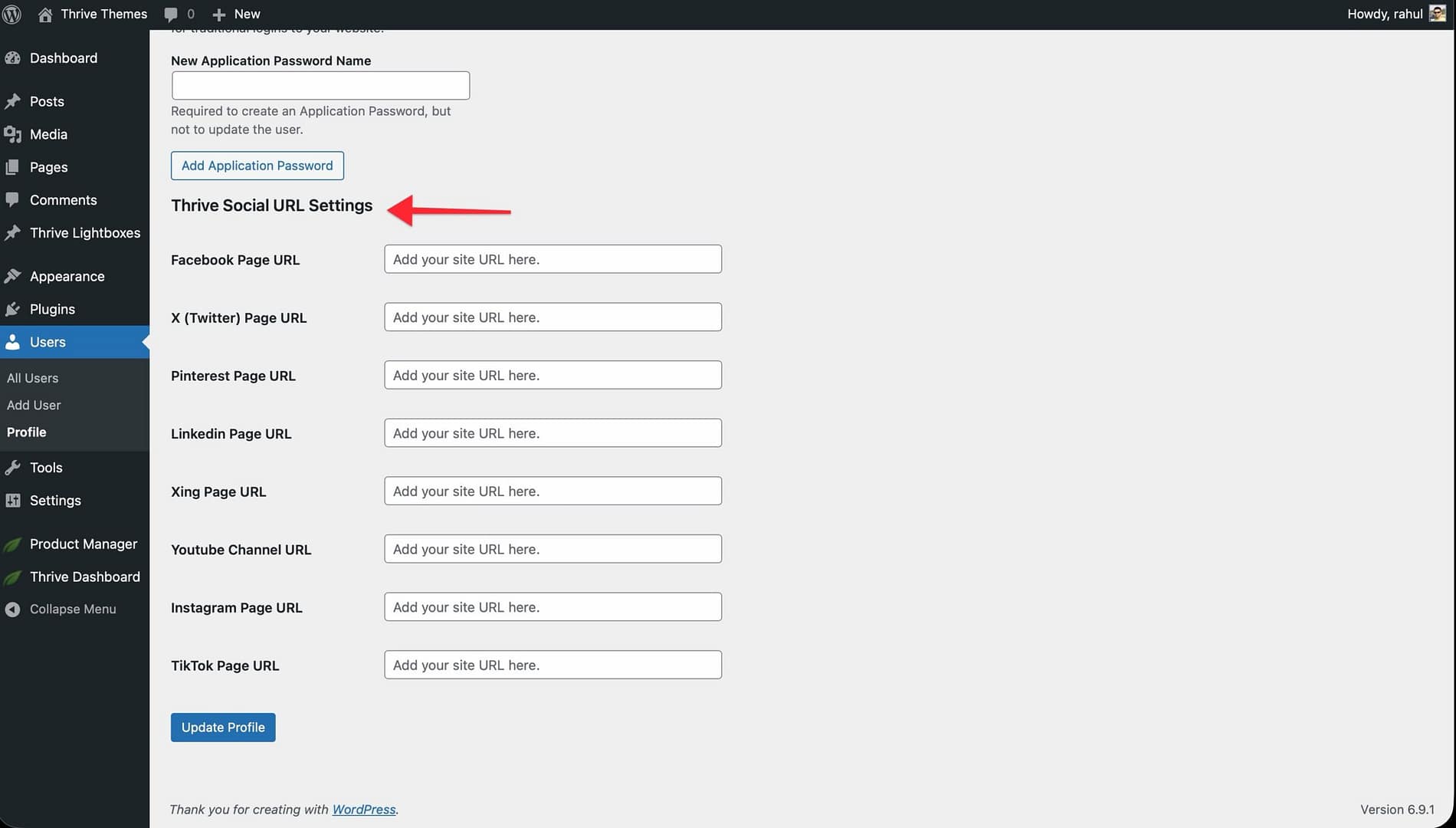
Task: Click Add Application Password button
Action: pyautogui.click(x=257, y=166)
